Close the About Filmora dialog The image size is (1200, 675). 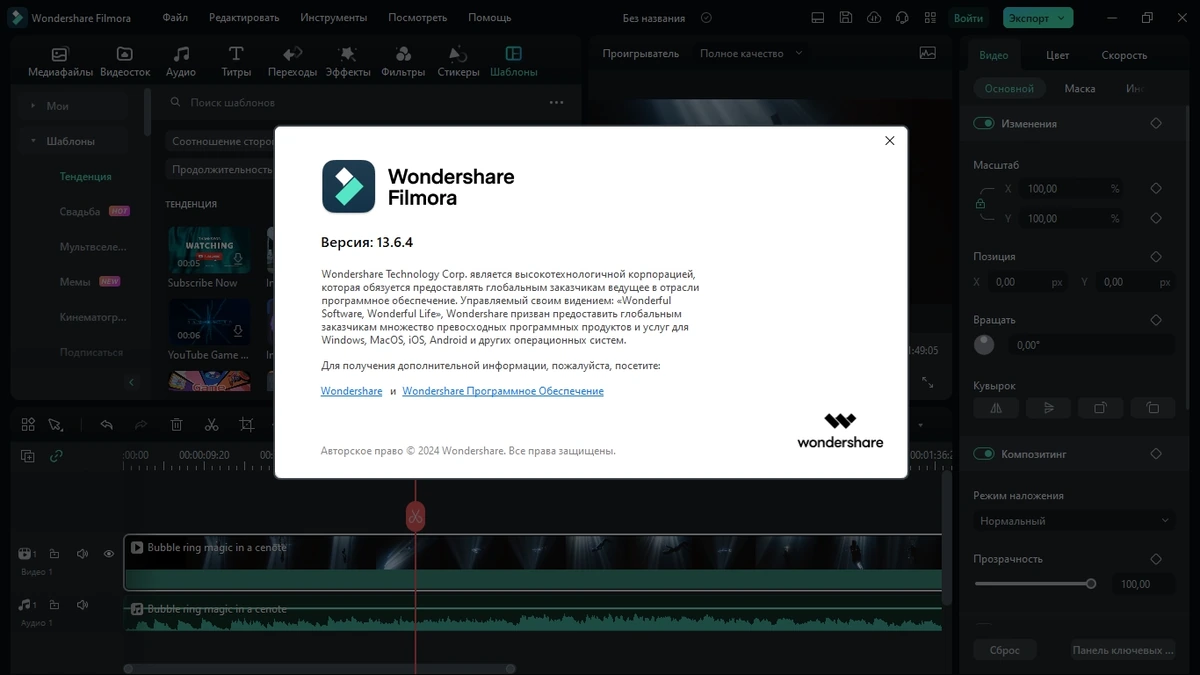click(889, 141)
